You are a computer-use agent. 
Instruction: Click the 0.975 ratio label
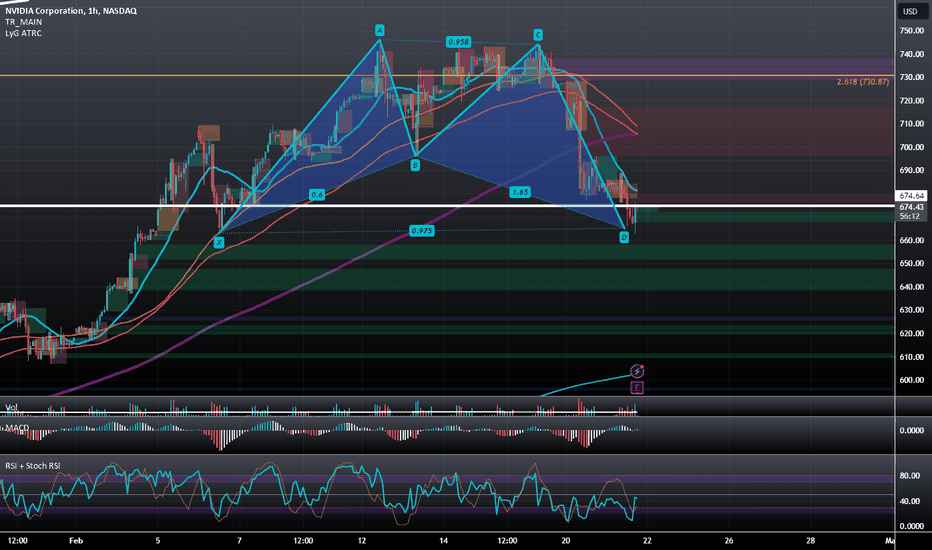[x=422, y=231]
